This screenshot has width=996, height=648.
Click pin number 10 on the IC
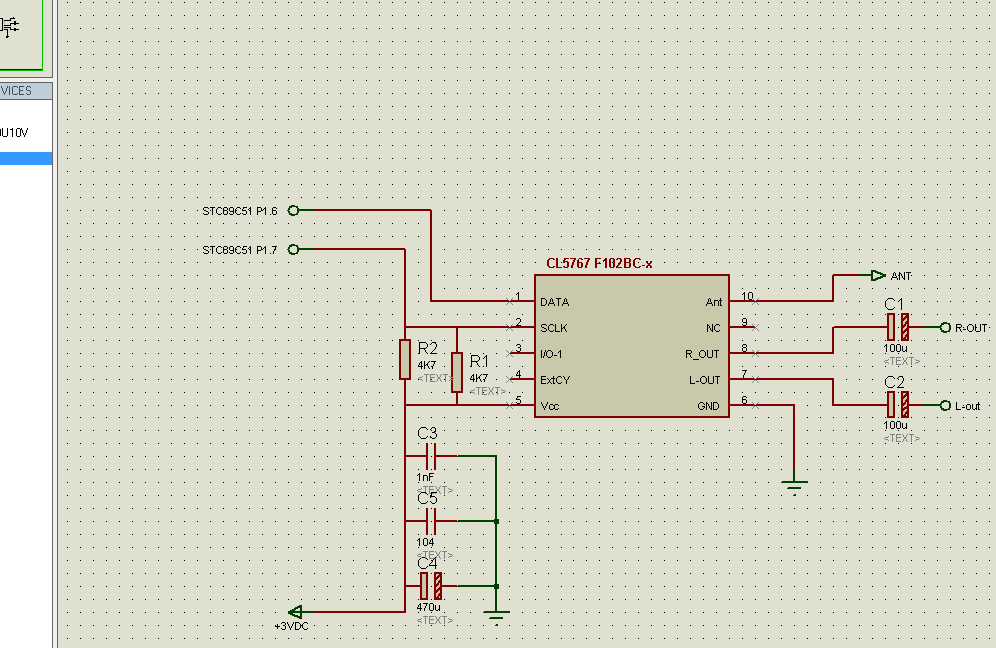(747, 295)
